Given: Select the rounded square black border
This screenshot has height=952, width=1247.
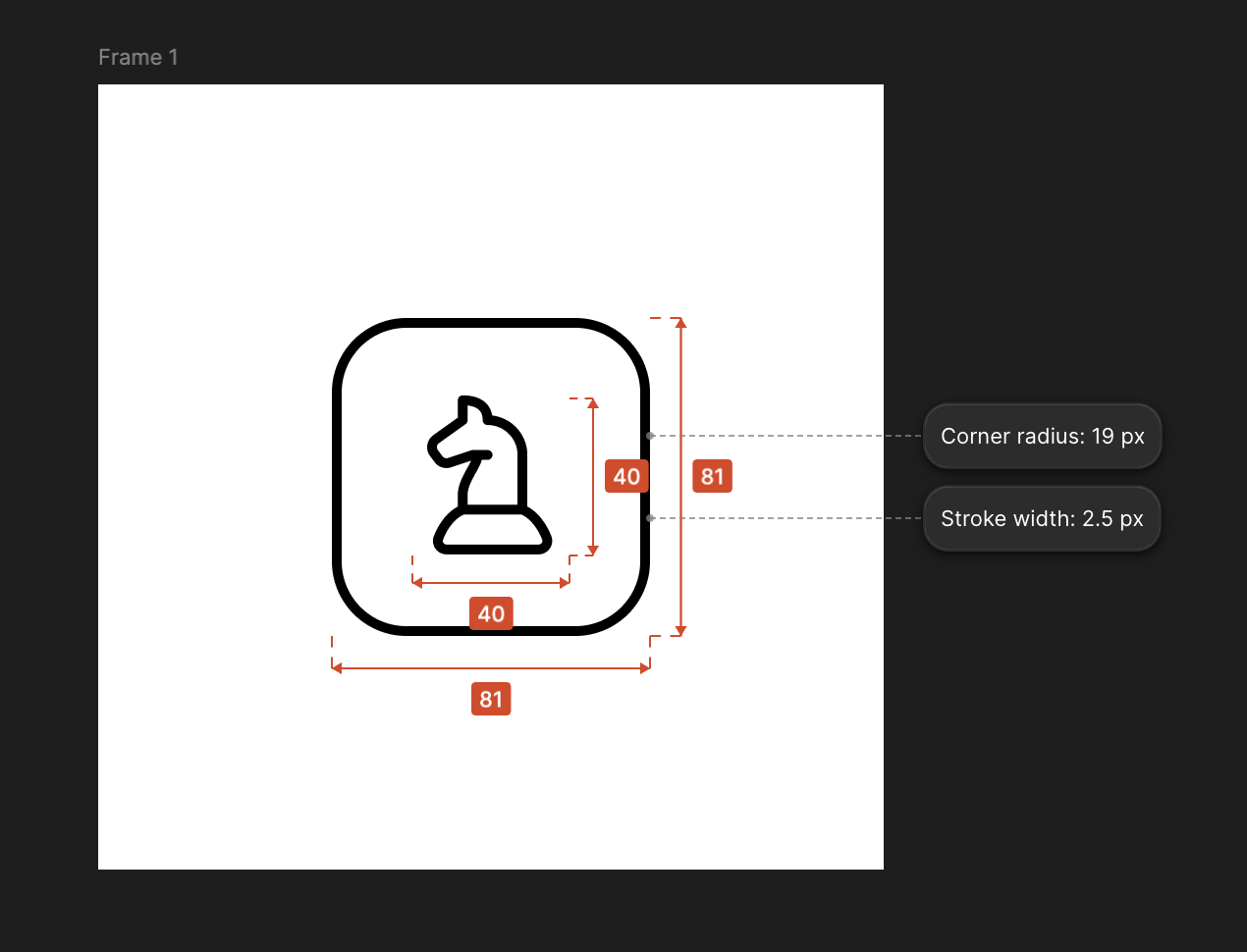Looking at the screenshot, I should coord(491,322).
